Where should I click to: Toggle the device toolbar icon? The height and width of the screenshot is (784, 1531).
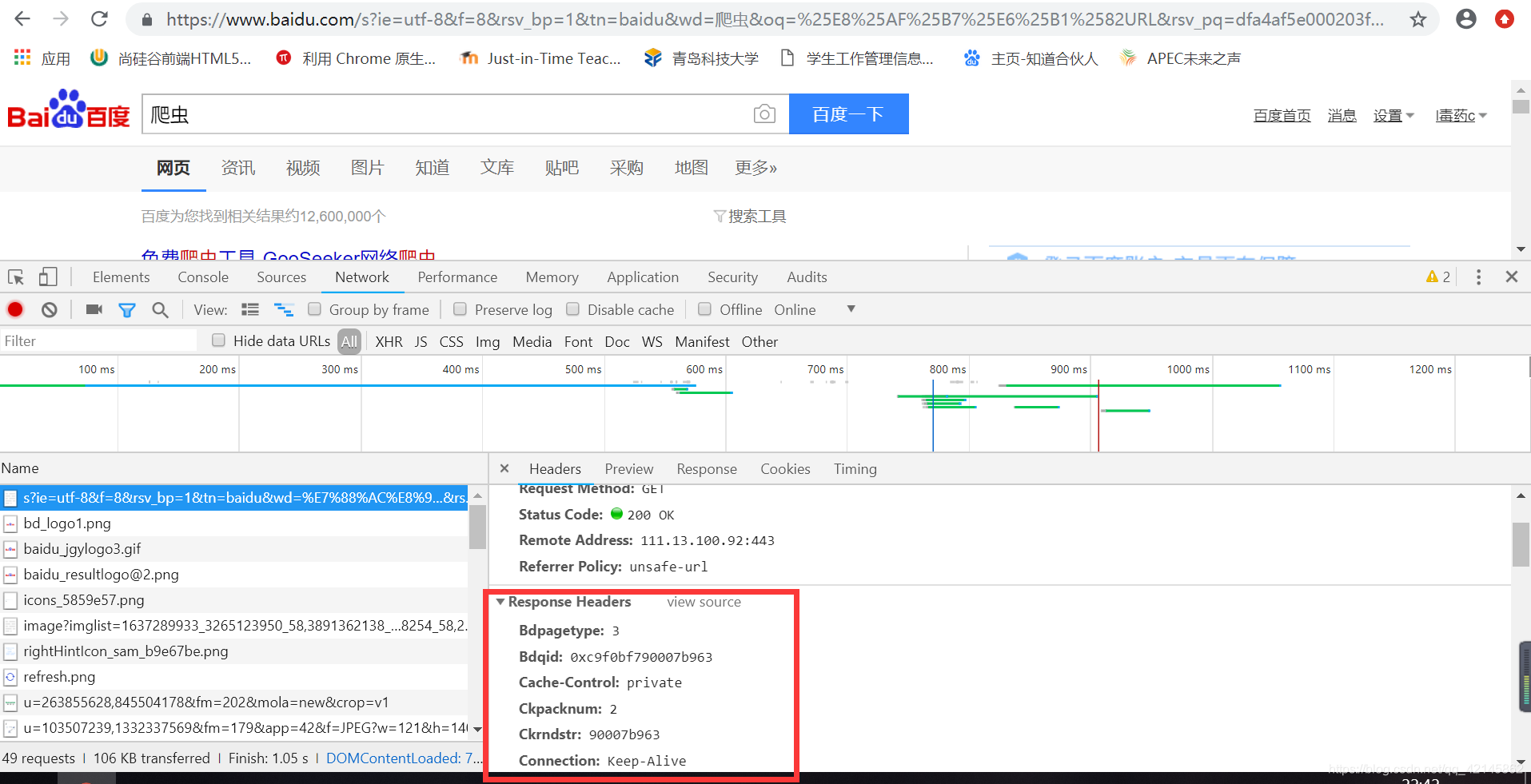48,277
